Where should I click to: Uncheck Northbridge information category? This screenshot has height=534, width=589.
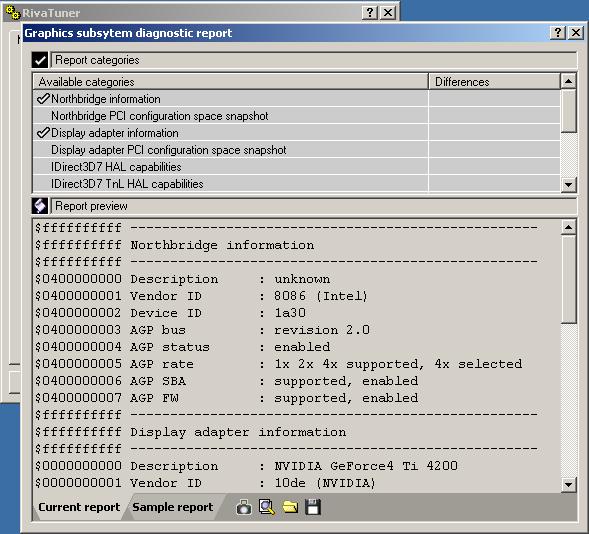point(43,99)
